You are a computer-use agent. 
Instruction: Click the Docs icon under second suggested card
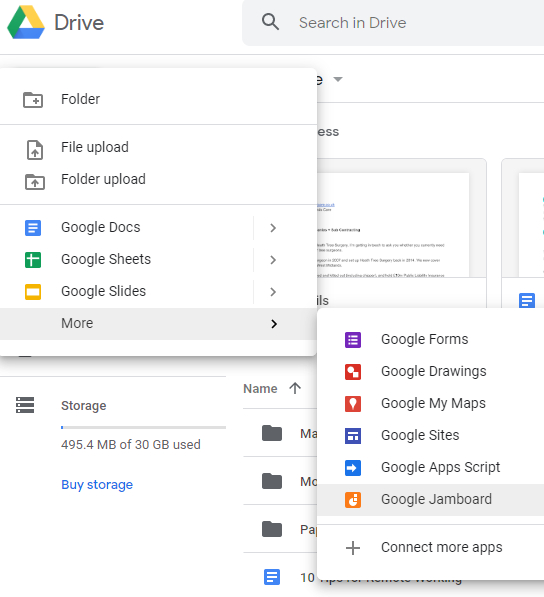pos(527,300)
